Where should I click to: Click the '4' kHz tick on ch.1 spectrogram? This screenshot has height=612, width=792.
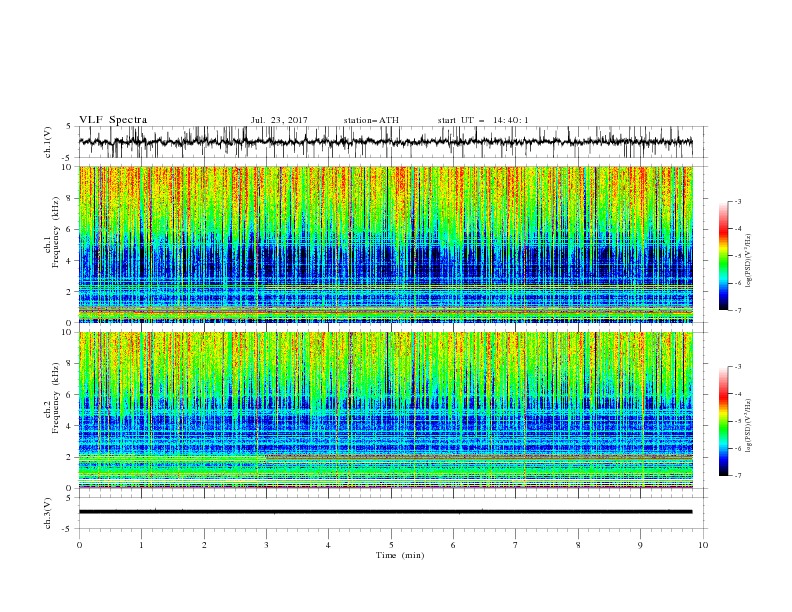pyautogui.click(x=70, y=261)
